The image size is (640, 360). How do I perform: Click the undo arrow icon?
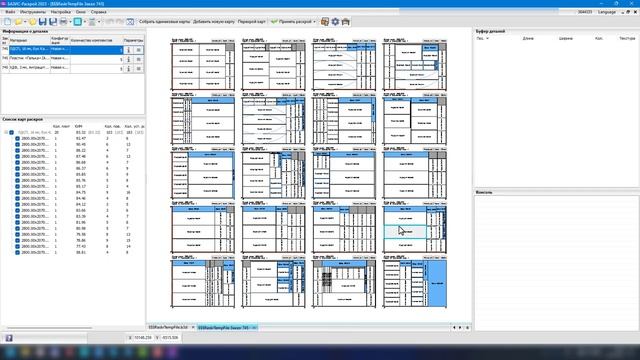point(109,22)
